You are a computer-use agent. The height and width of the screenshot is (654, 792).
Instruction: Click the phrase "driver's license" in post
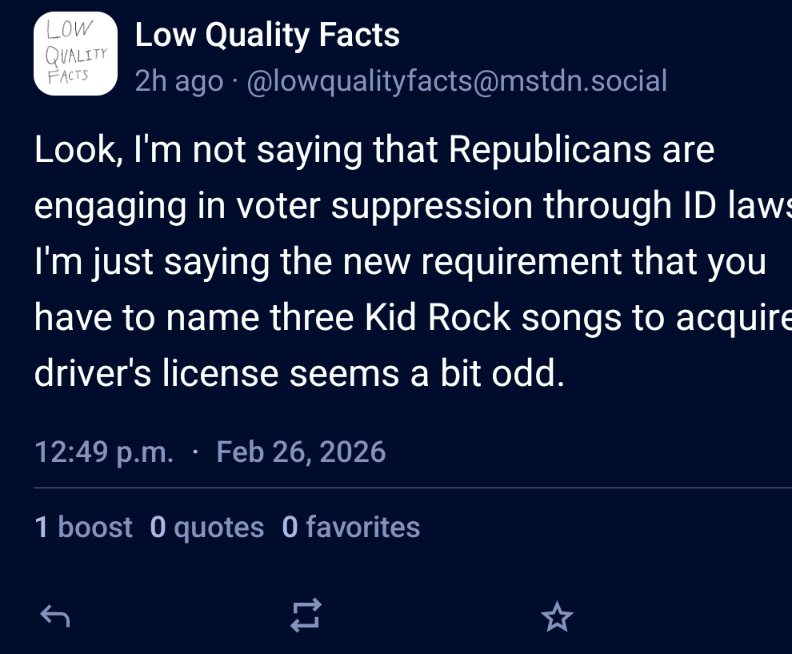(x=144, y=376)
